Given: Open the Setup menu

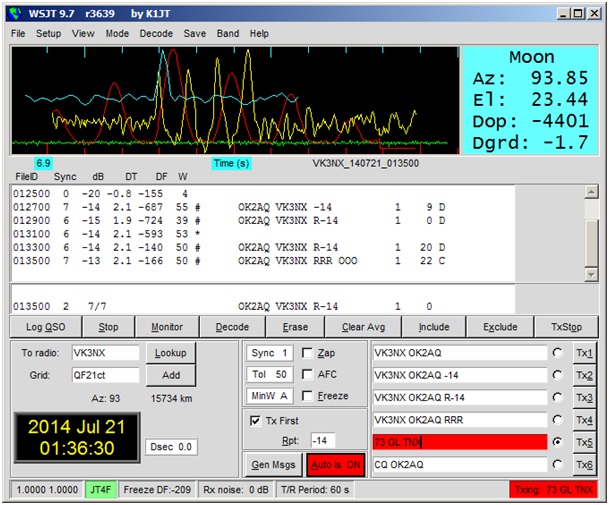Looking at the screenshot, I should pos(49,34).
